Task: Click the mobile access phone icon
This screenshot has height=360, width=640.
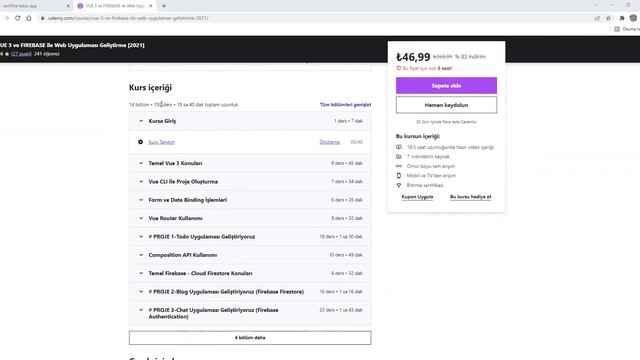Action: tap(399, 176)
